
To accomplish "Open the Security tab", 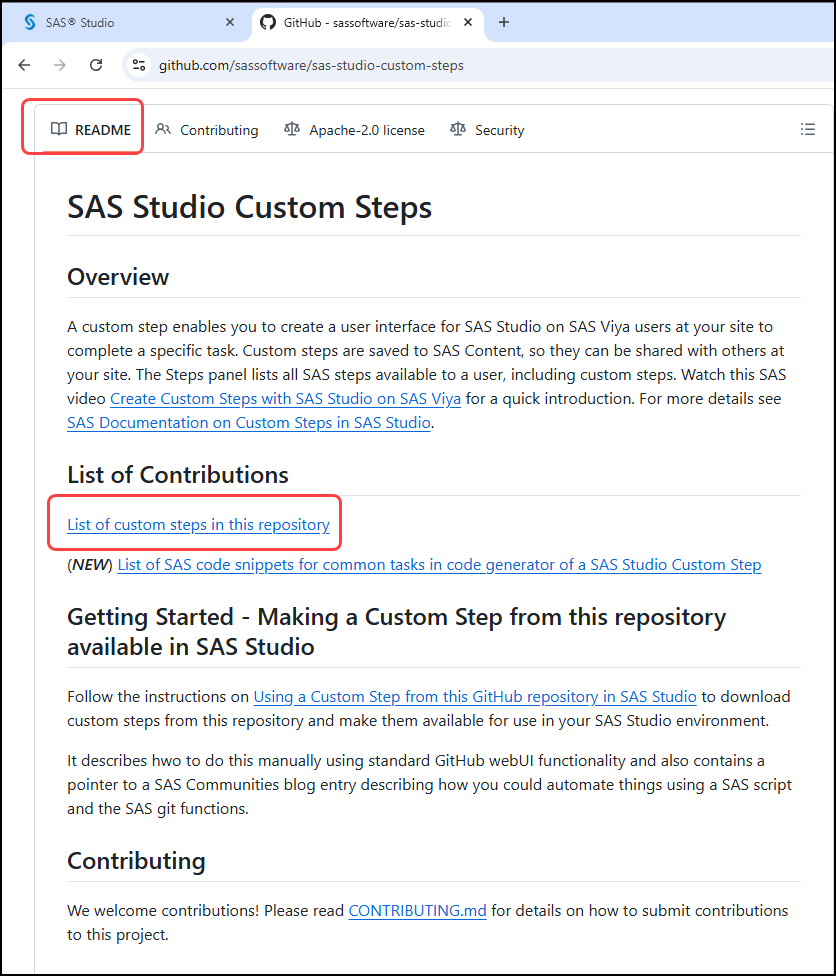I will pyautogui.click(x=487, y=129).
